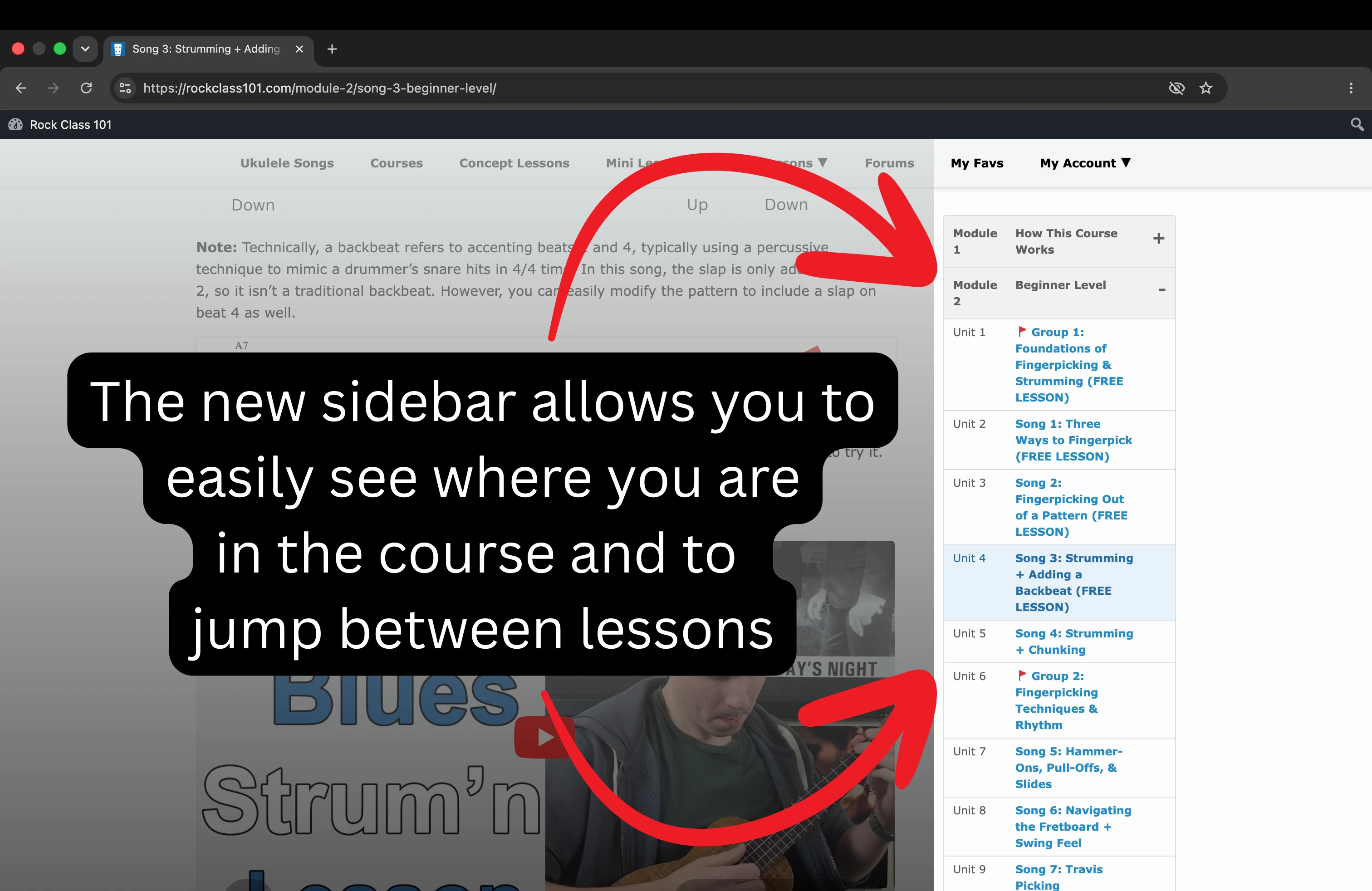
Task: Open the Forums page
Action: coord(889,163)
